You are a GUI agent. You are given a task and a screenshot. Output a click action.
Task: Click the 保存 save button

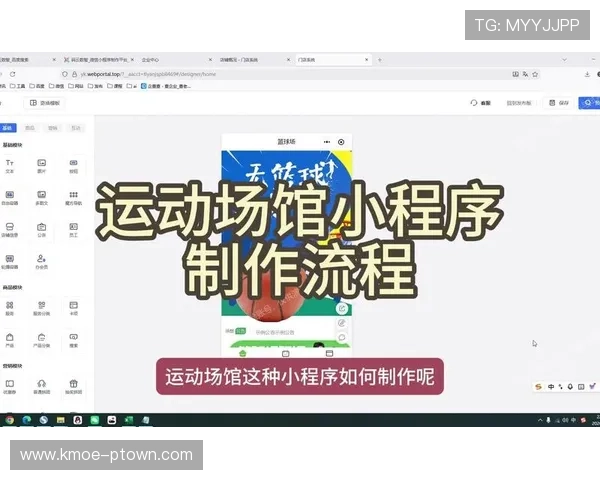click(x=559, y=103)
